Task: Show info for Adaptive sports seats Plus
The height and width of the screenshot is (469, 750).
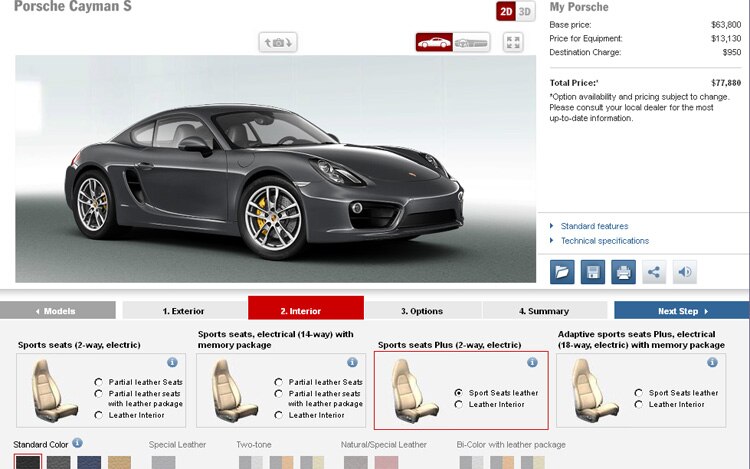Action: (712, 362)
